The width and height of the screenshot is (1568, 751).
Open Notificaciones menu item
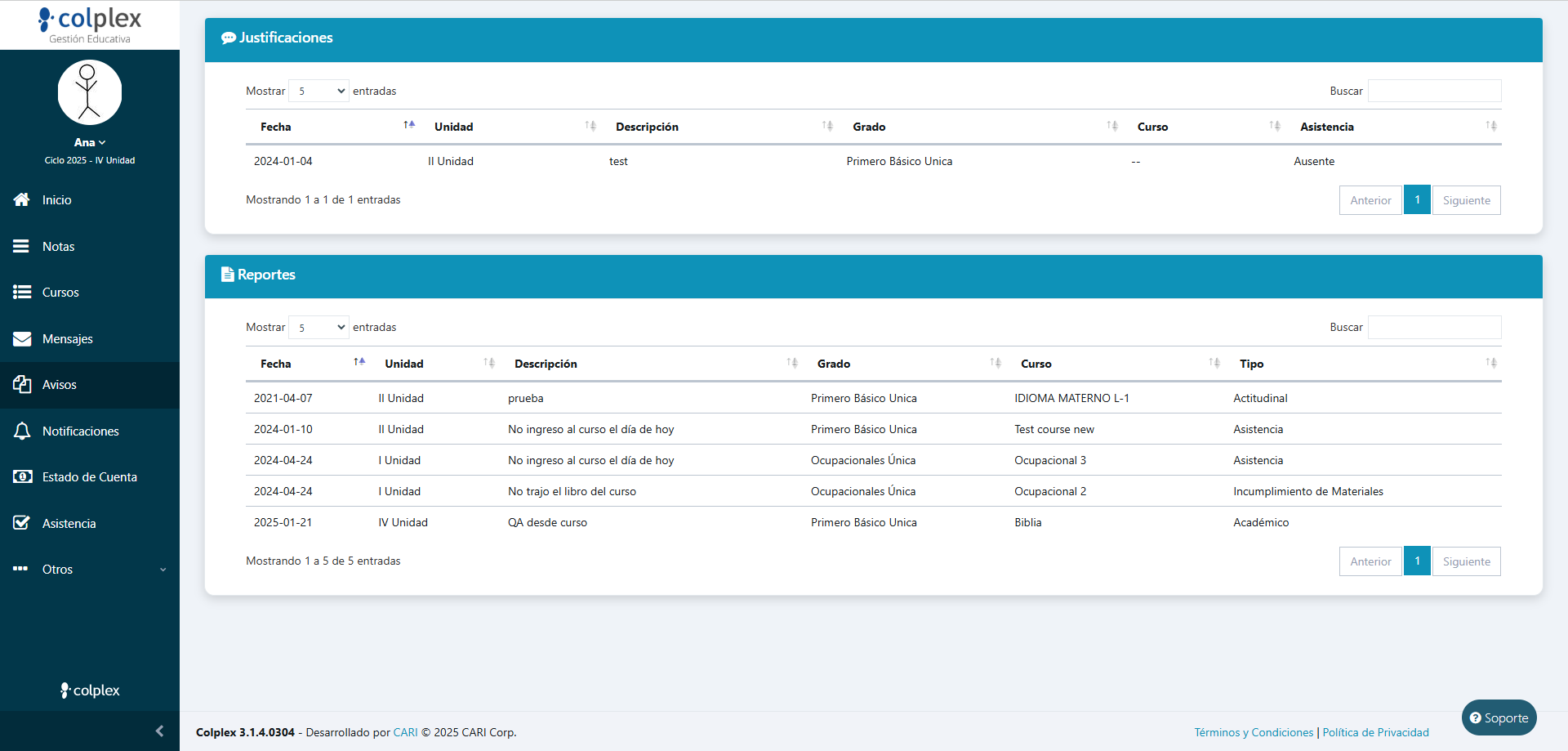[x=90, y=431]
